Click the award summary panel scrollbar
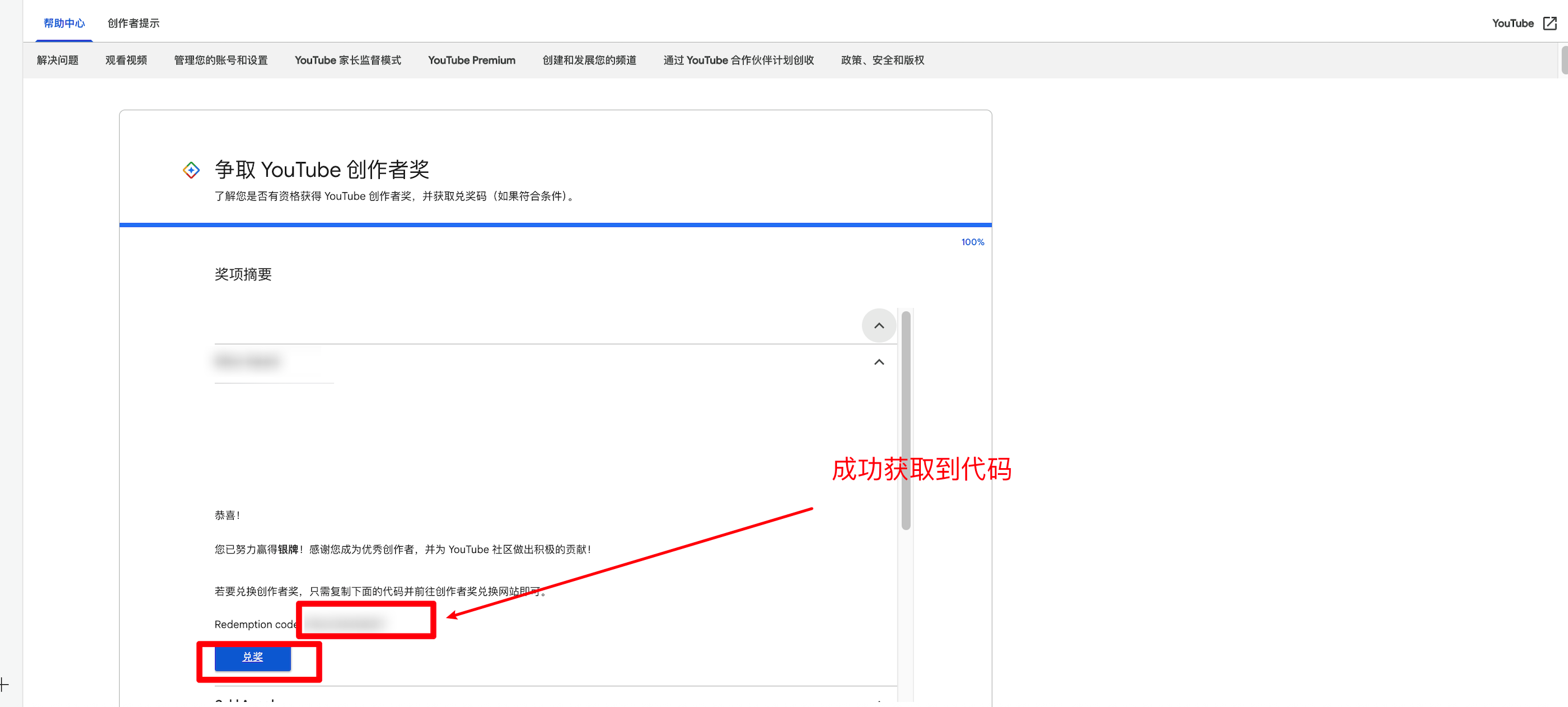 click(x=906, y=420)
